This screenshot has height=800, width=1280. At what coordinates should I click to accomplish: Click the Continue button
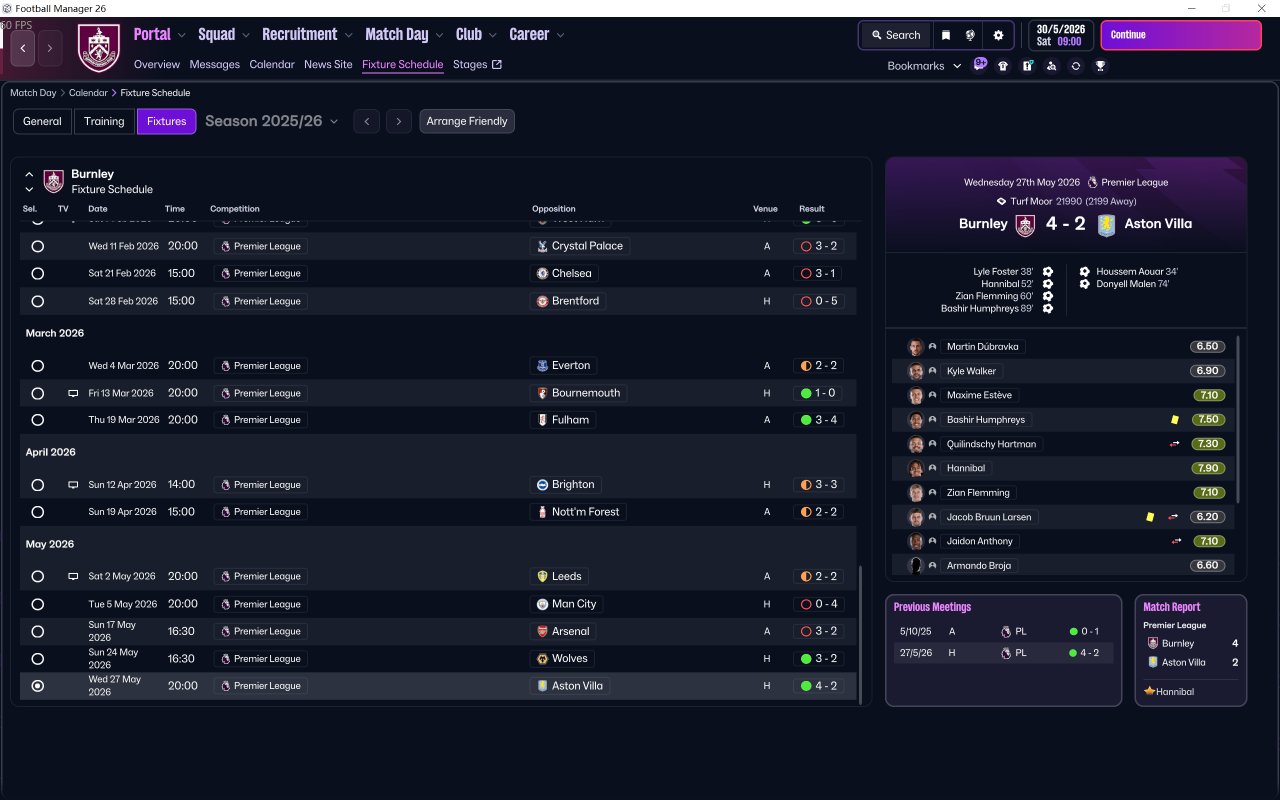(x=1181, y=35)
